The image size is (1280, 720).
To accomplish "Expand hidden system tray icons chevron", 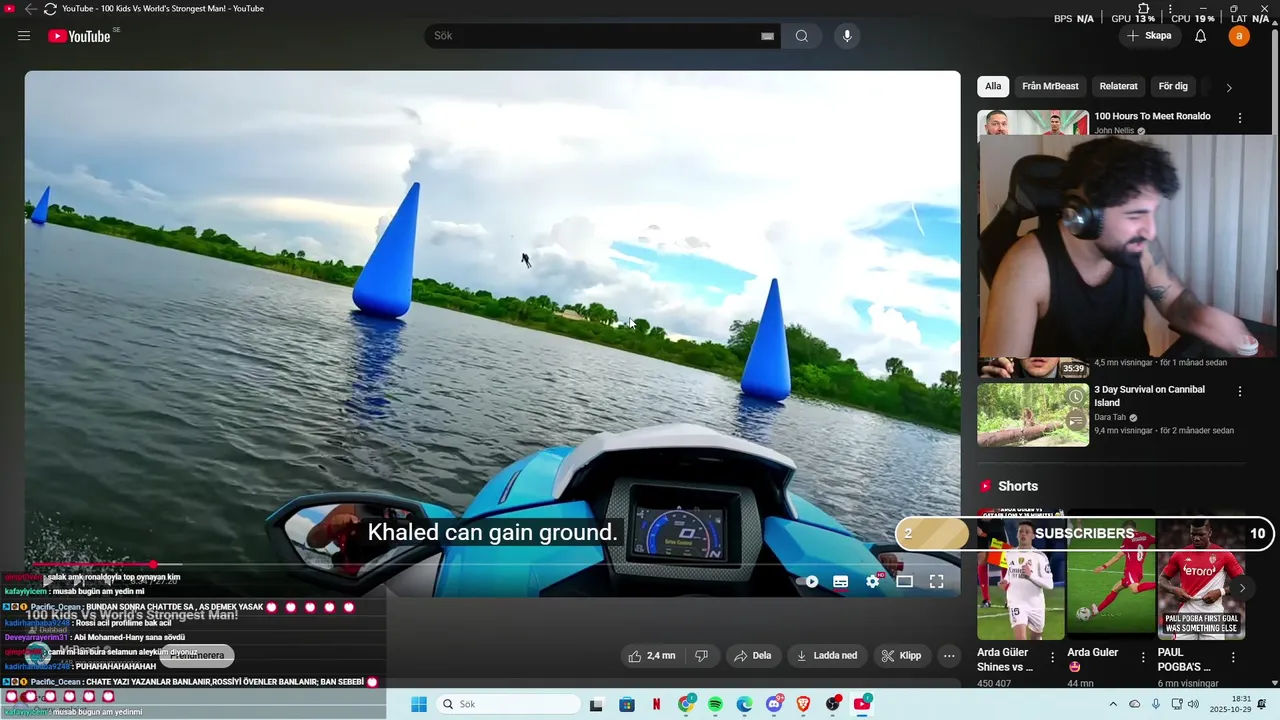I will click(1113, 704).
